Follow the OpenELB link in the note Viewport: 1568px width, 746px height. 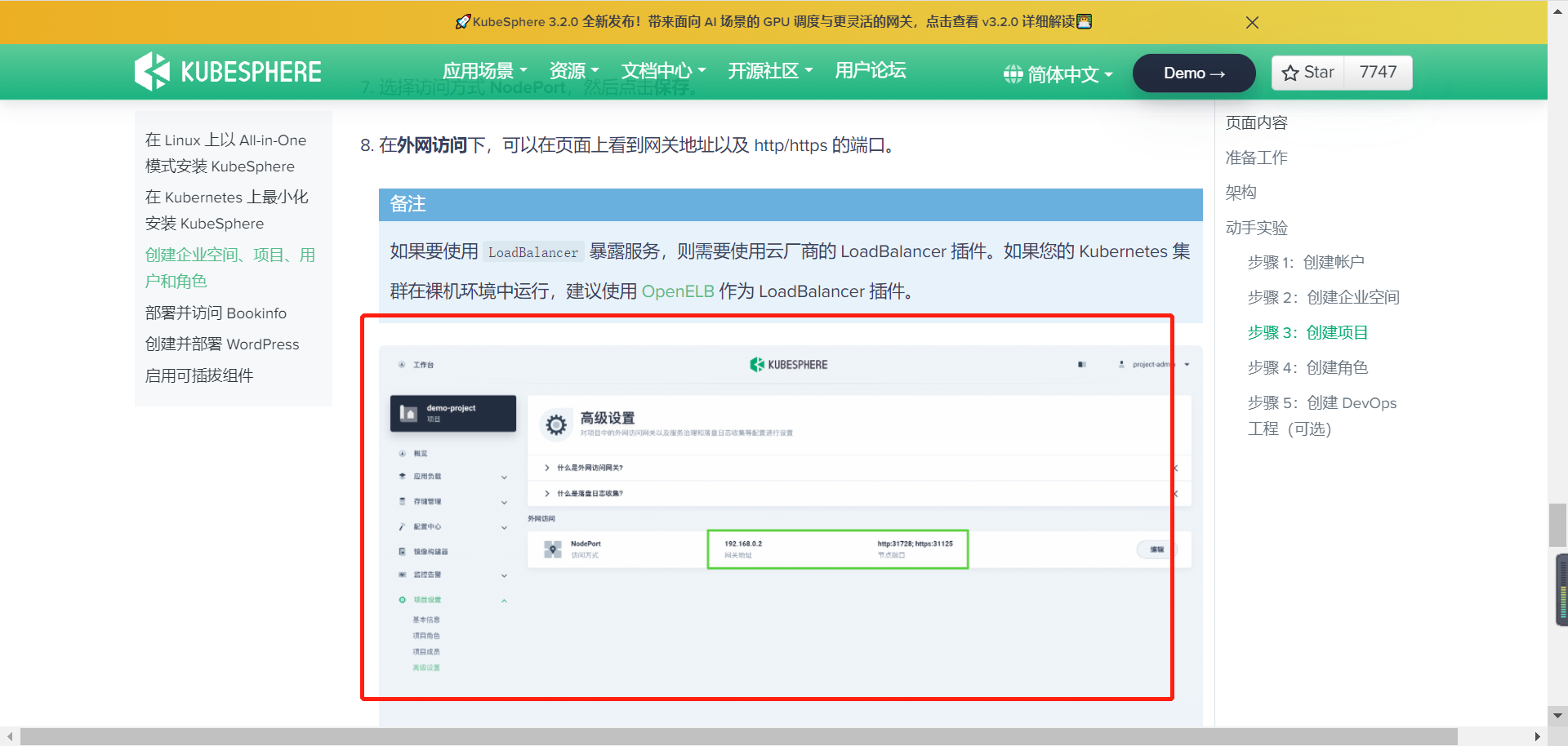tap(678, 291)
